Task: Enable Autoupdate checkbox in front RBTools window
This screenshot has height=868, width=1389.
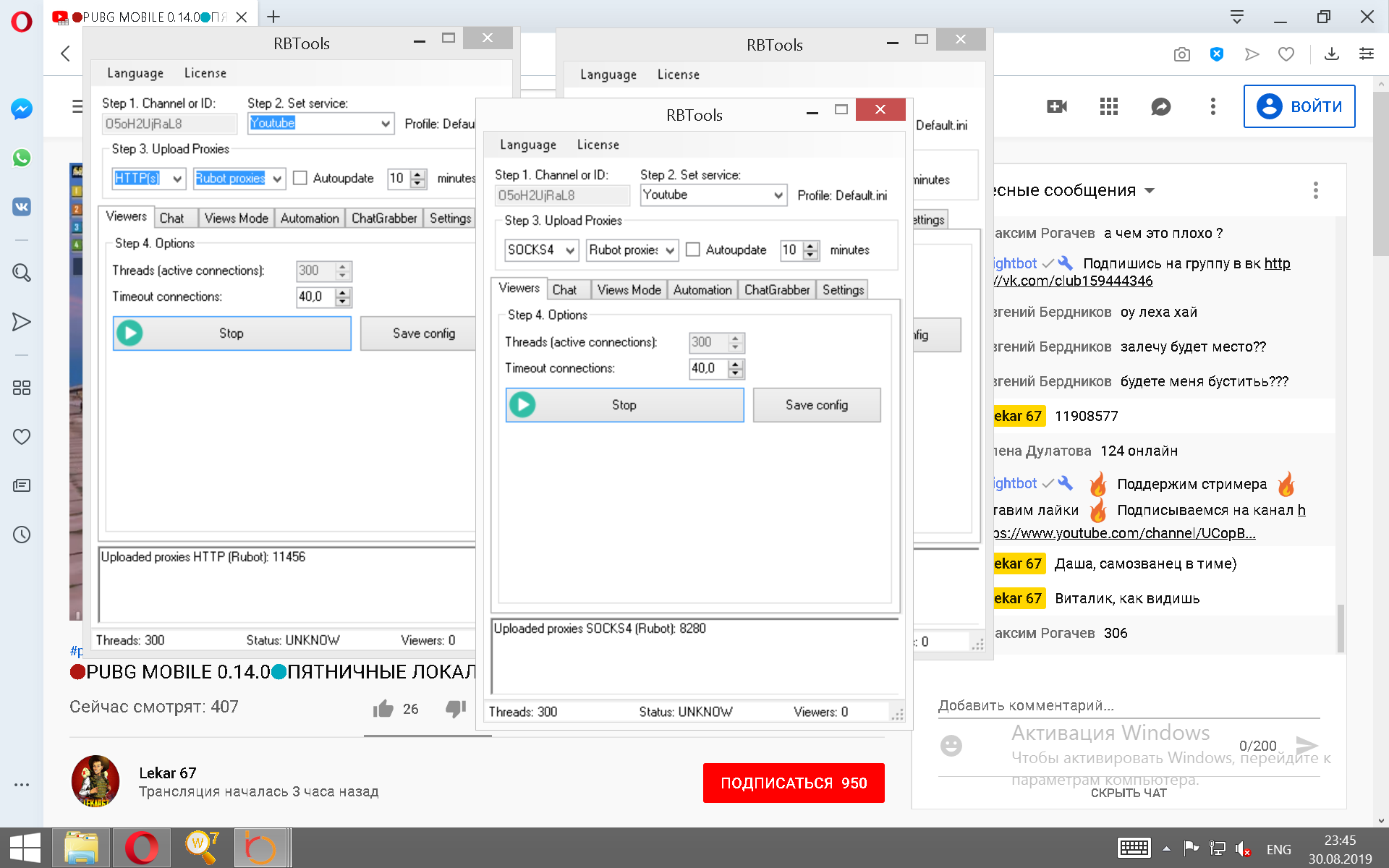Action: click(693, 250)
